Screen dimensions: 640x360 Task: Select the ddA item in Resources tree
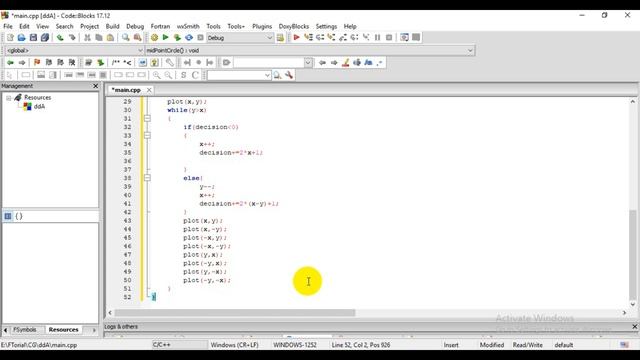pos(39,107)
